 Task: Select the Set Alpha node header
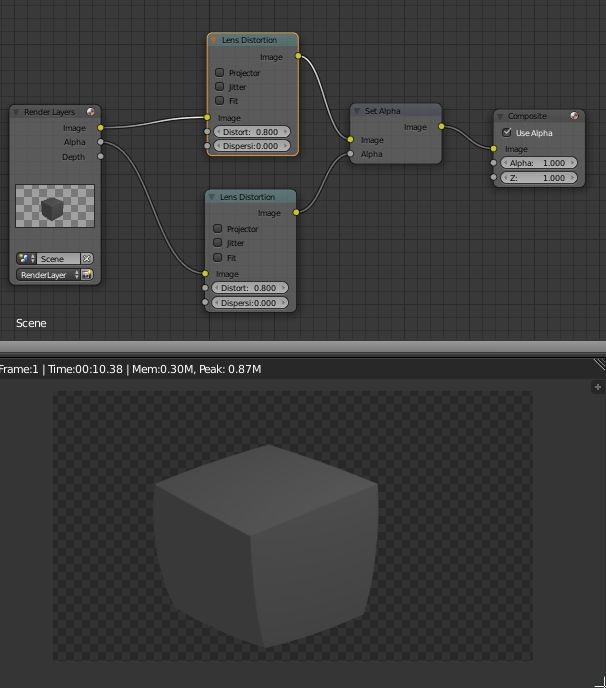[396, 111]
